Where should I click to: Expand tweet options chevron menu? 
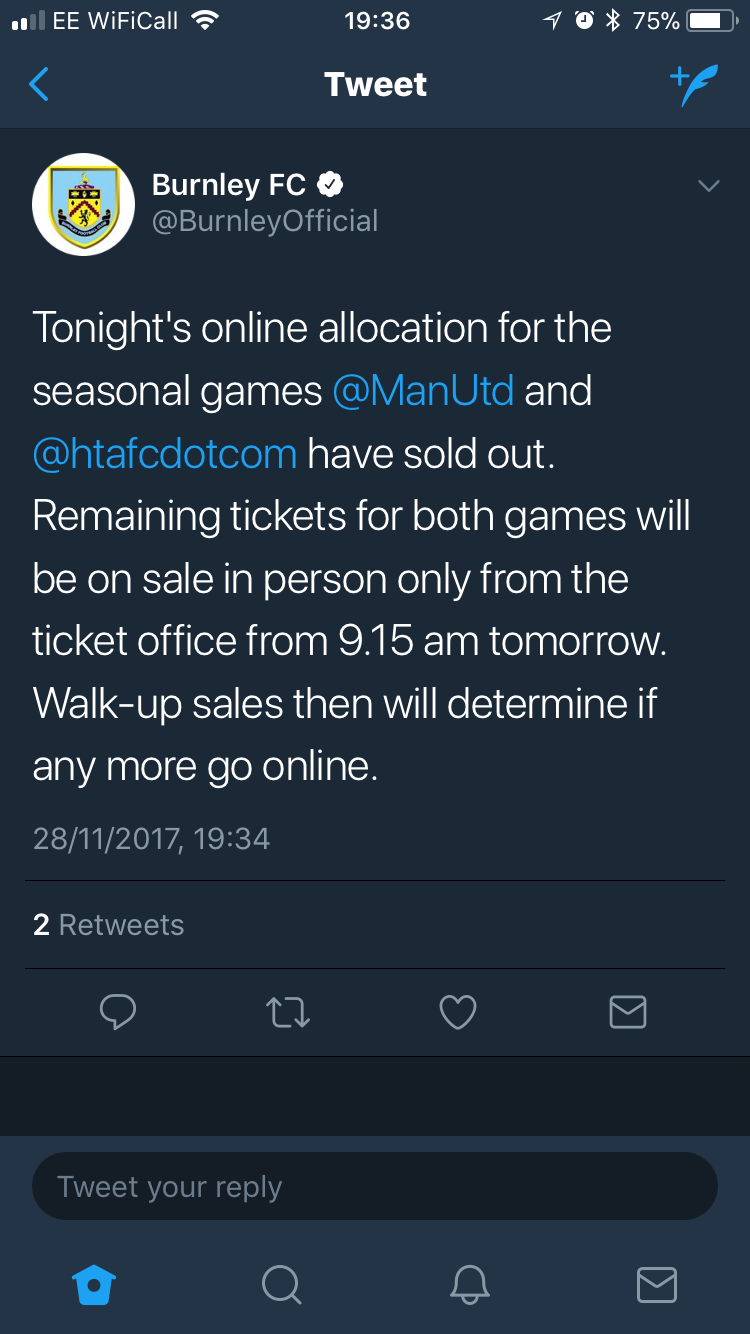pos(708,186)
